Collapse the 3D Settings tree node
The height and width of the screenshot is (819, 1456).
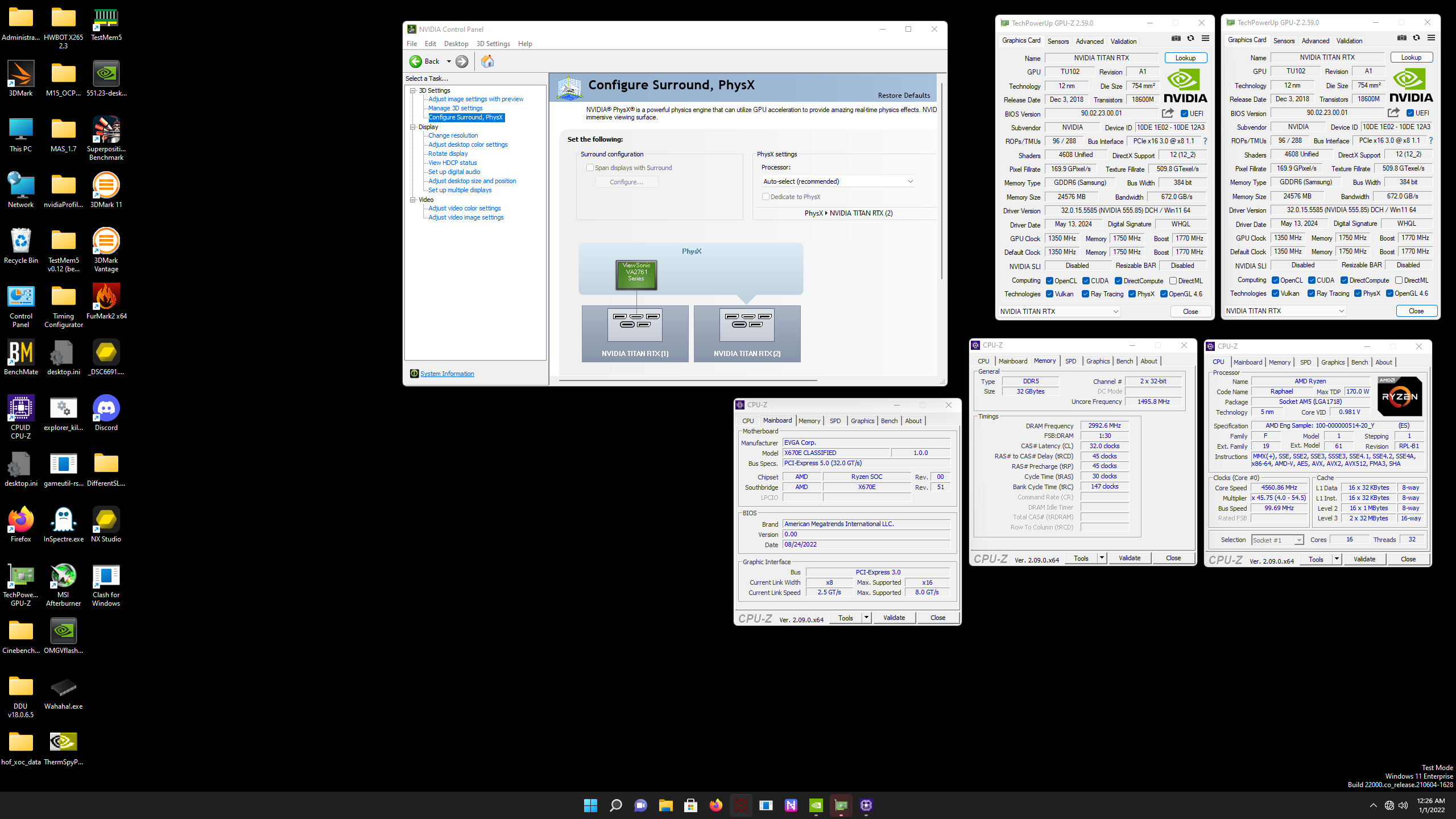pyautogui.click(x=413, y=90)
